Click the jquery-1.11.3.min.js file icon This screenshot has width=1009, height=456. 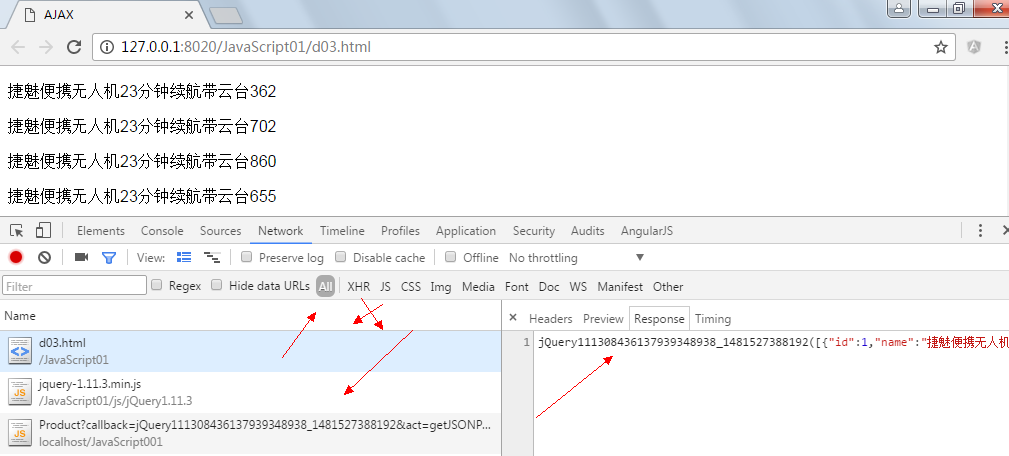coord(19,392)
